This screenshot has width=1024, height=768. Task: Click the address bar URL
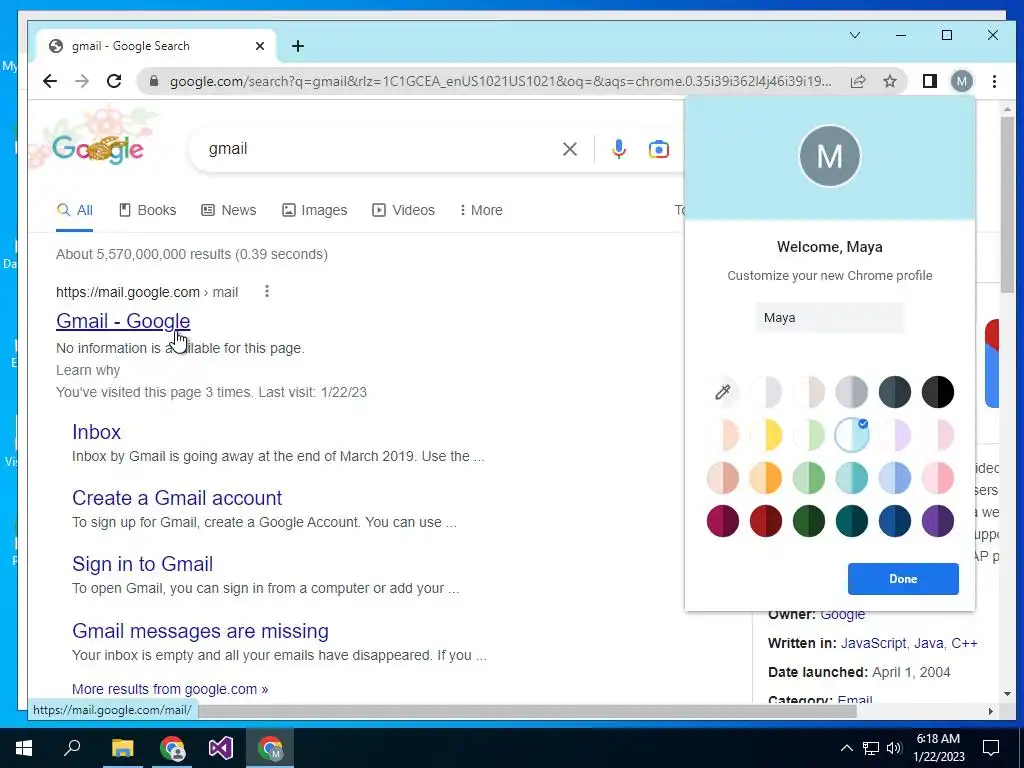pyautogui.click(x=500, y=81)
